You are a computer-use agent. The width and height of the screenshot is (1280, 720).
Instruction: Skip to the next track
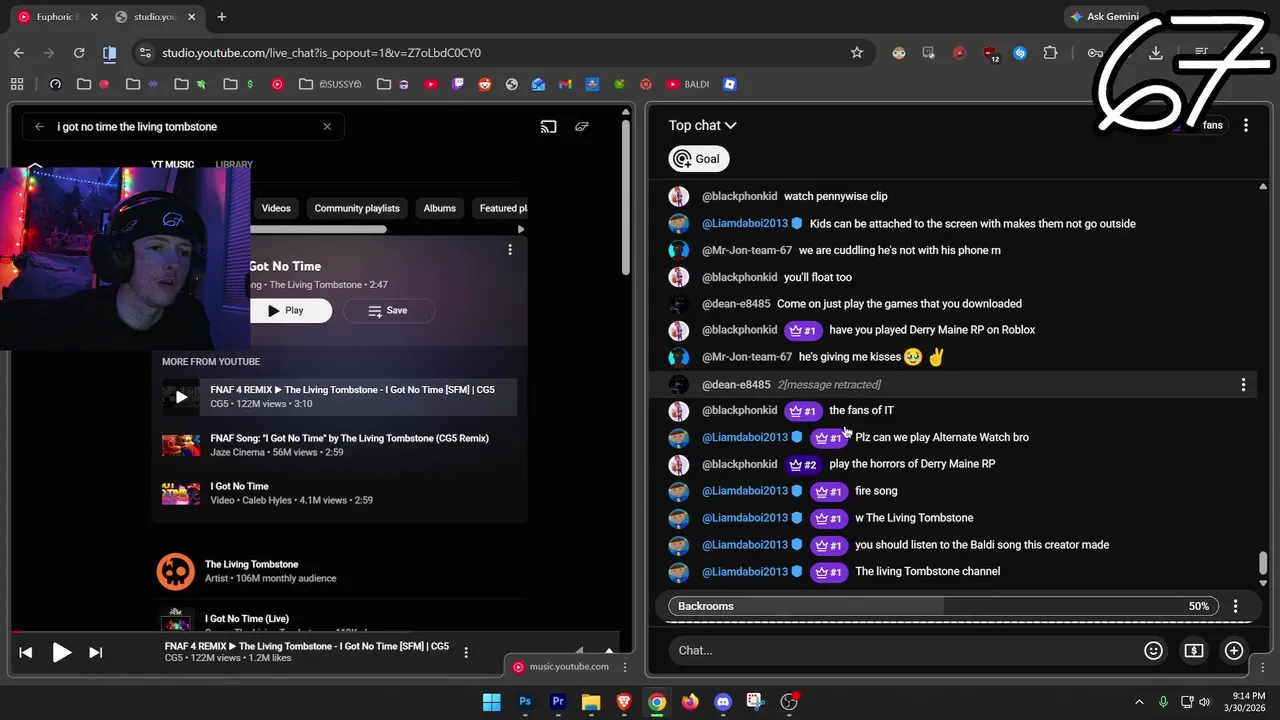click(x=95, y=653)
